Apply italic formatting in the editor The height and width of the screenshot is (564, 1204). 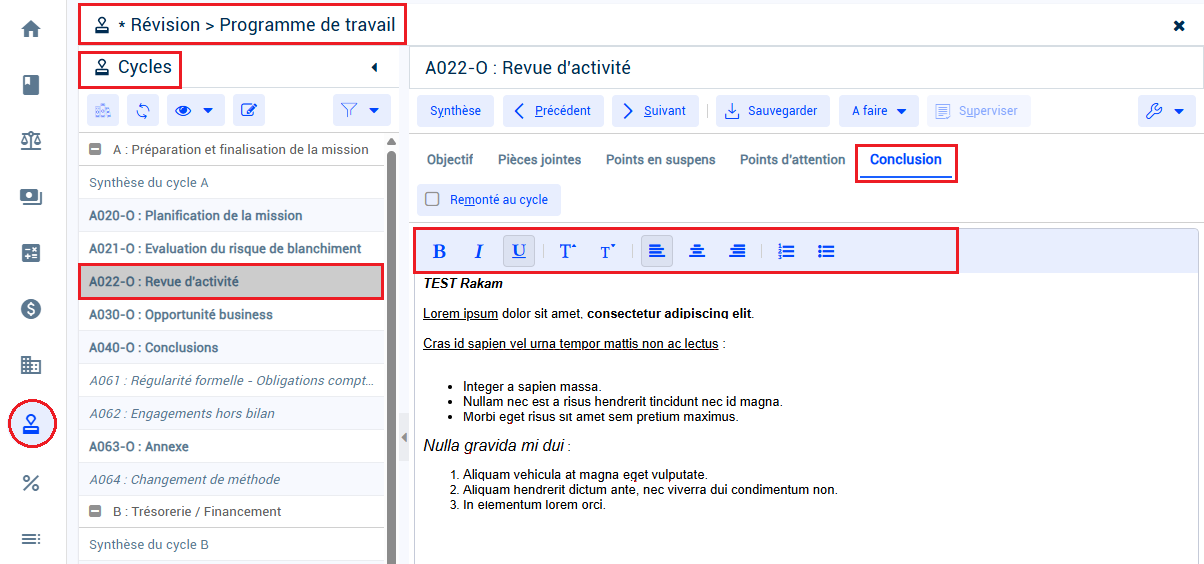(478, 251)
